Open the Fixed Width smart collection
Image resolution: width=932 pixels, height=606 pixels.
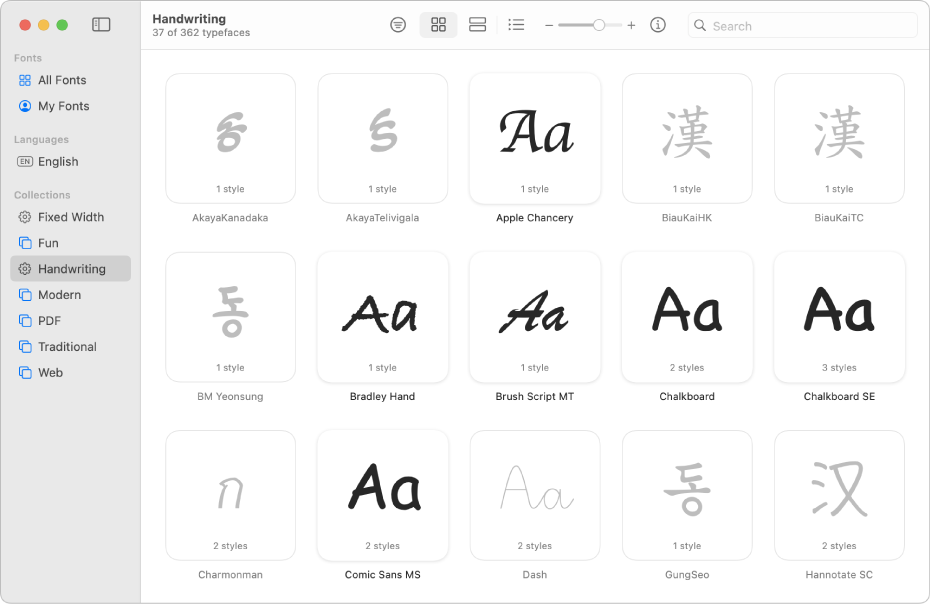click(x=70, y=217)
